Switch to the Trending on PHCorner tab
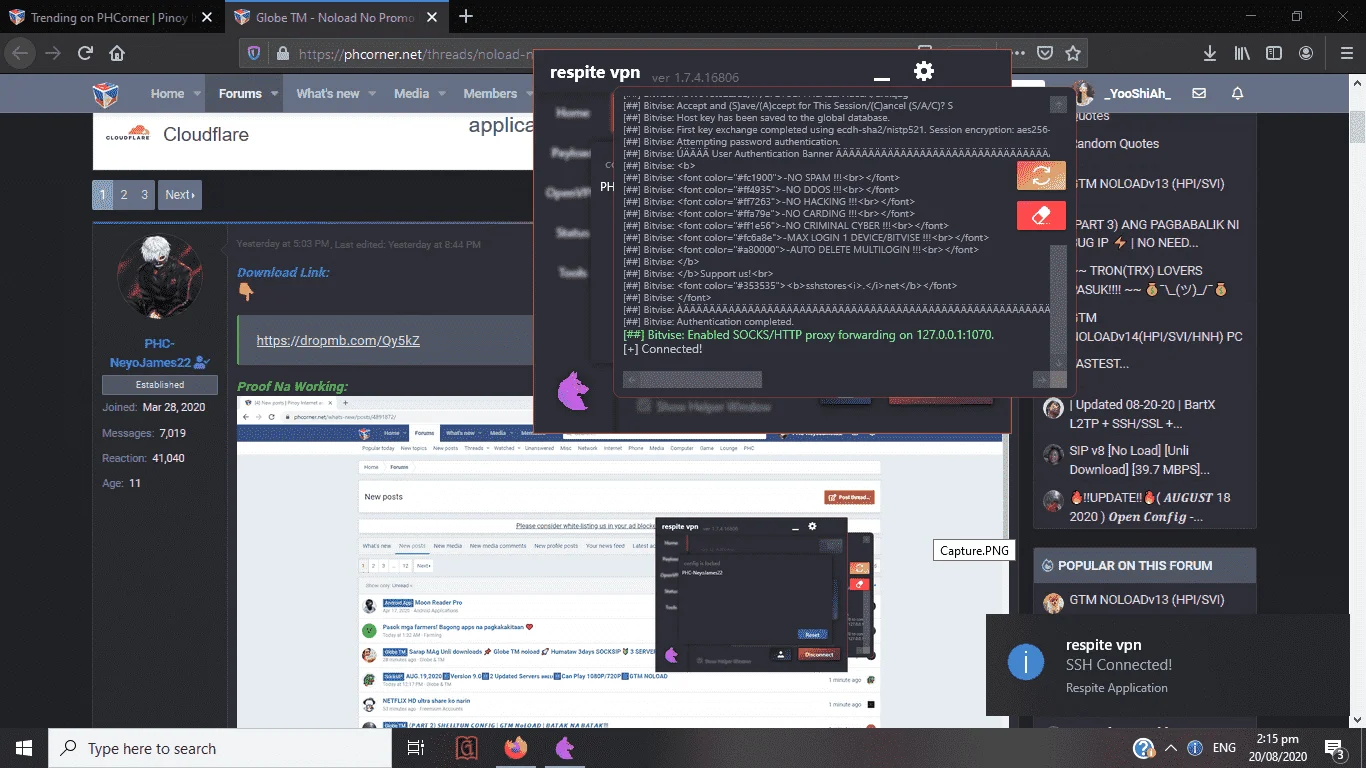The height and width of the screenshot is (768, 1366). coord(112,17)
